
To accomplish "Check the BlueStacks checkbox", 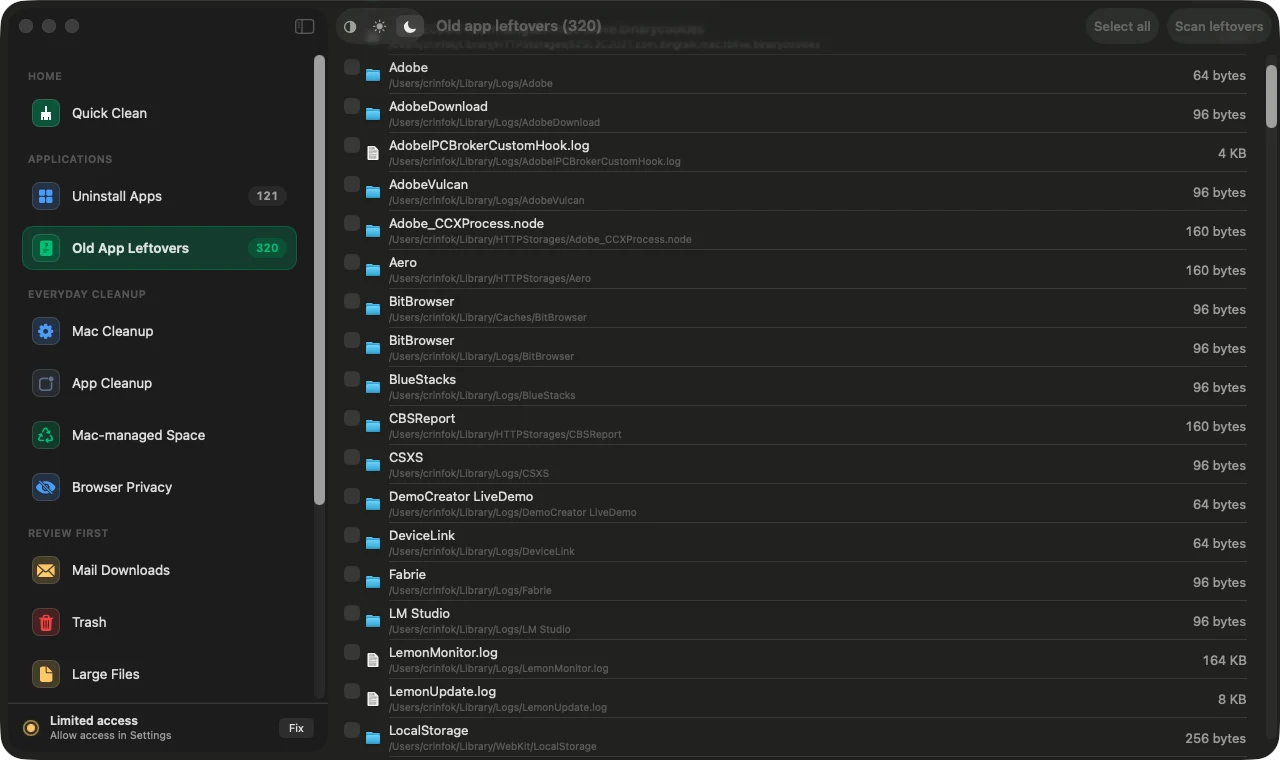I will pos(352,379).
